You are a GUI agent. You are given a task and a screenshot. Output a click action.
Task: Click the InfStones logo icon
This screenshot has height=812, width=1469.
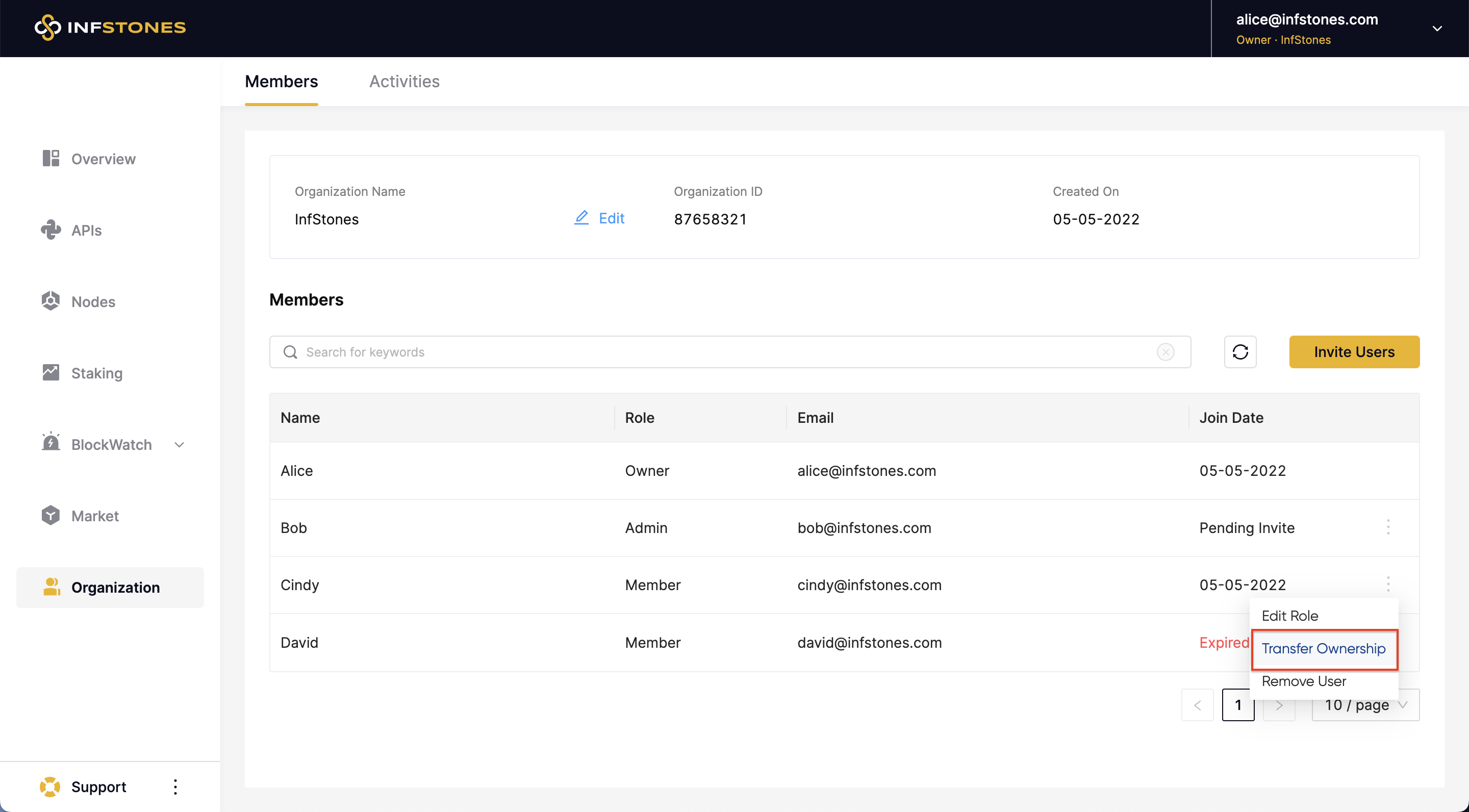(x=47, y=28)
